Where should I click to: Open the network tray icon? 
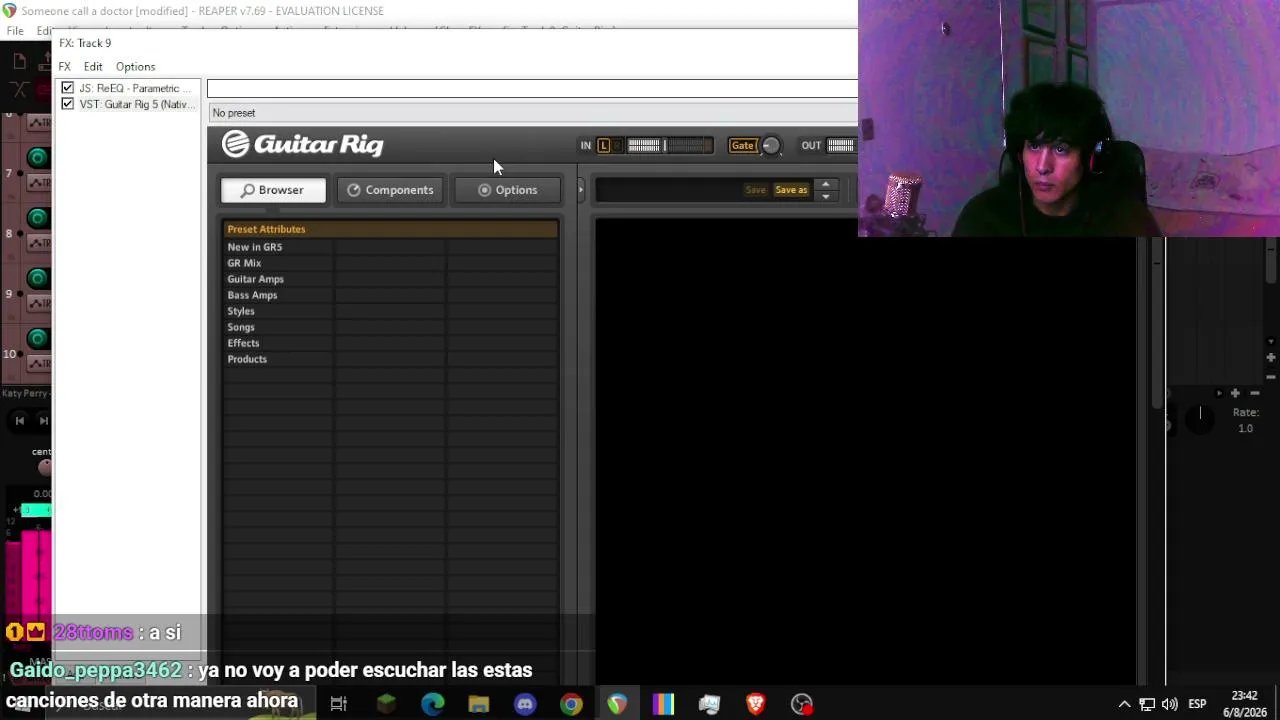1147,704
